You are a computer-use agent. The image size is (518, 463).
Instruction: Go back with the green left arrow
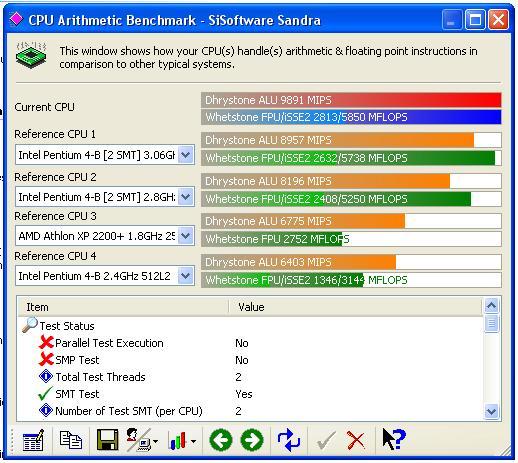click(x=221, y=440)
